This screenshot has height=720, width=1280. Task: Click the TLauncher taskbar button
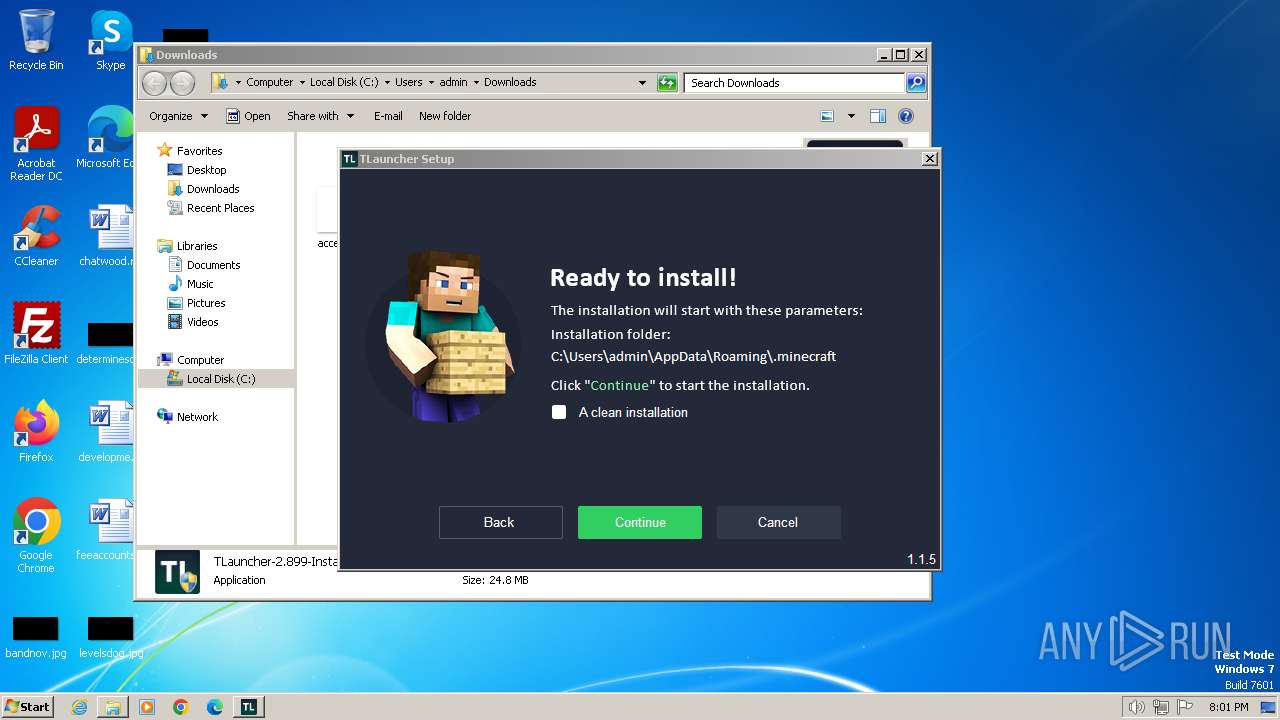pos(249,707)
